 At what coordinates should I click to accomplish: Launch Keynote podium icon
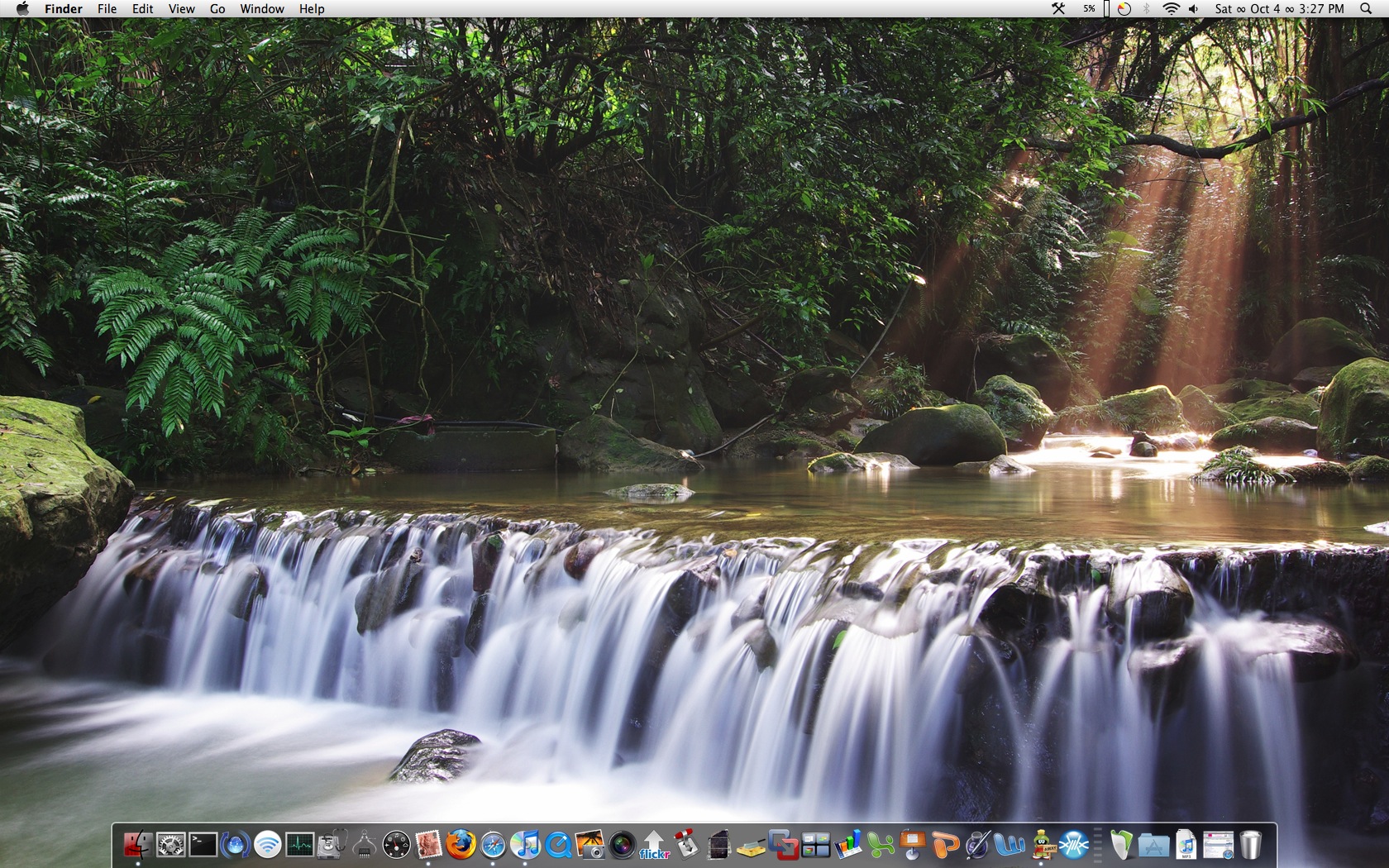[x=913, y=844]
